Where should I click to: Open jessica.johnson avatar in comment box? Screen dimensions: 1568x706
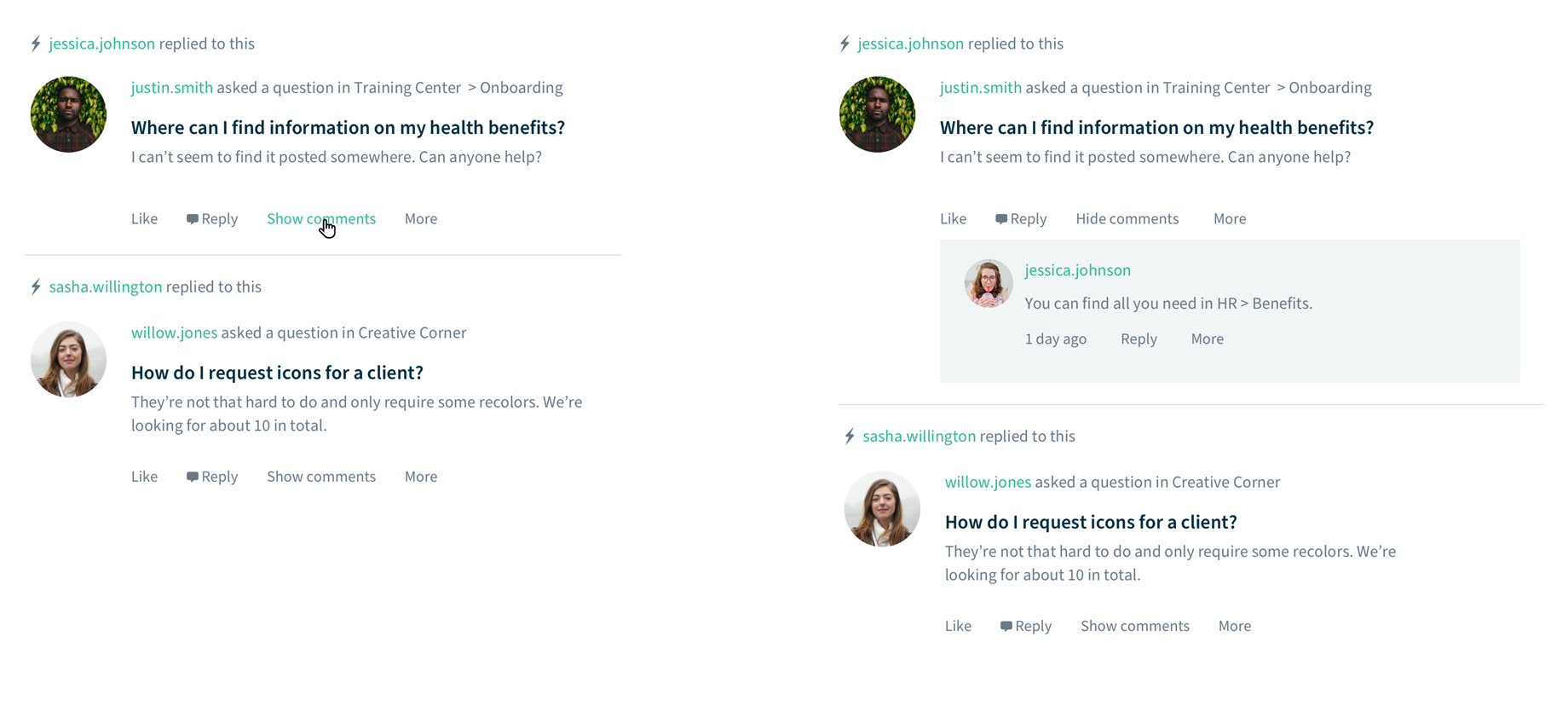pyautogui.click(x=989, y=283)
